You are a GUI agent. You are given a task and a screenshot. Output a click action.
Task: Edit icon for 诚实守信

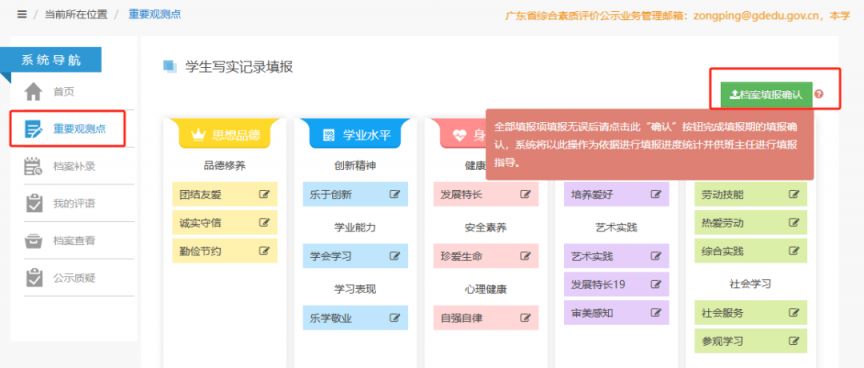264,223
